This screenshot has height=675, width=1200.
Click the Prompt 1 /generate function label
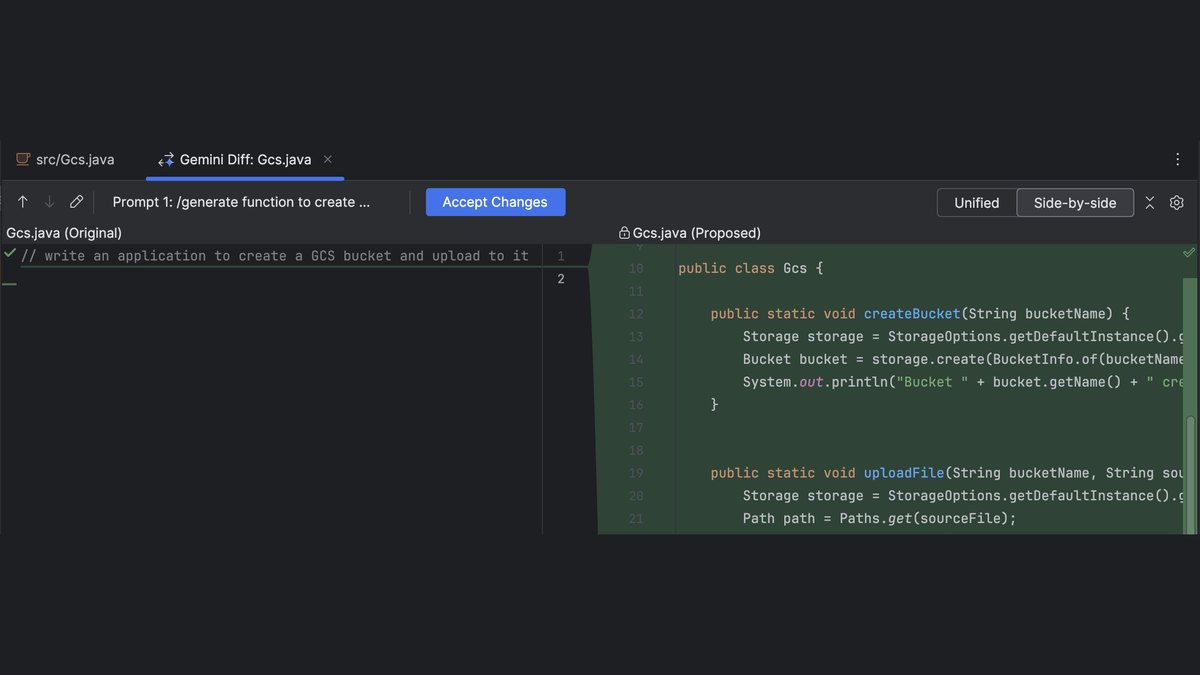click(x=241, y=202)
